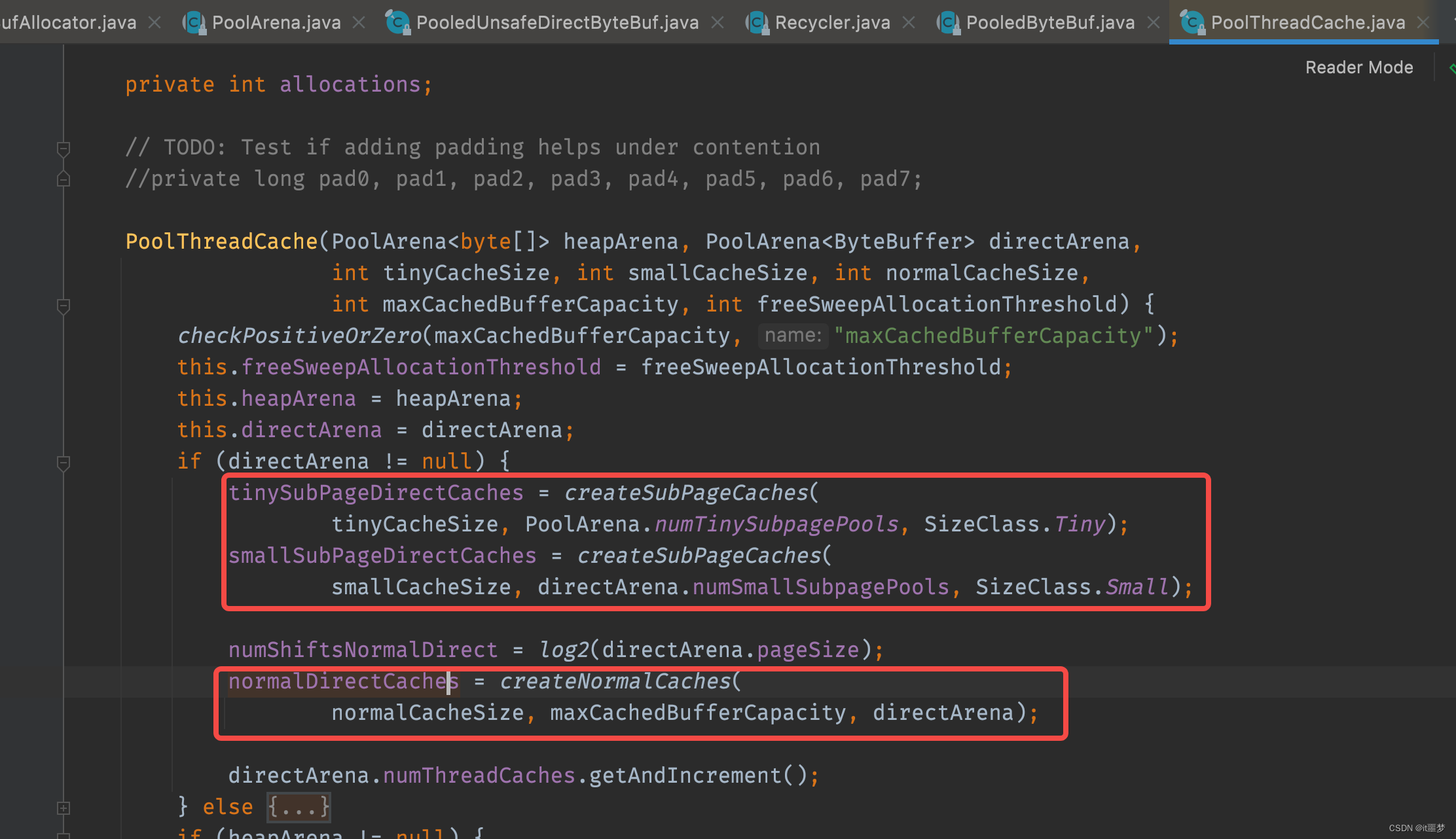Collapse the TODO comment block fold marker

click(64, 149)
